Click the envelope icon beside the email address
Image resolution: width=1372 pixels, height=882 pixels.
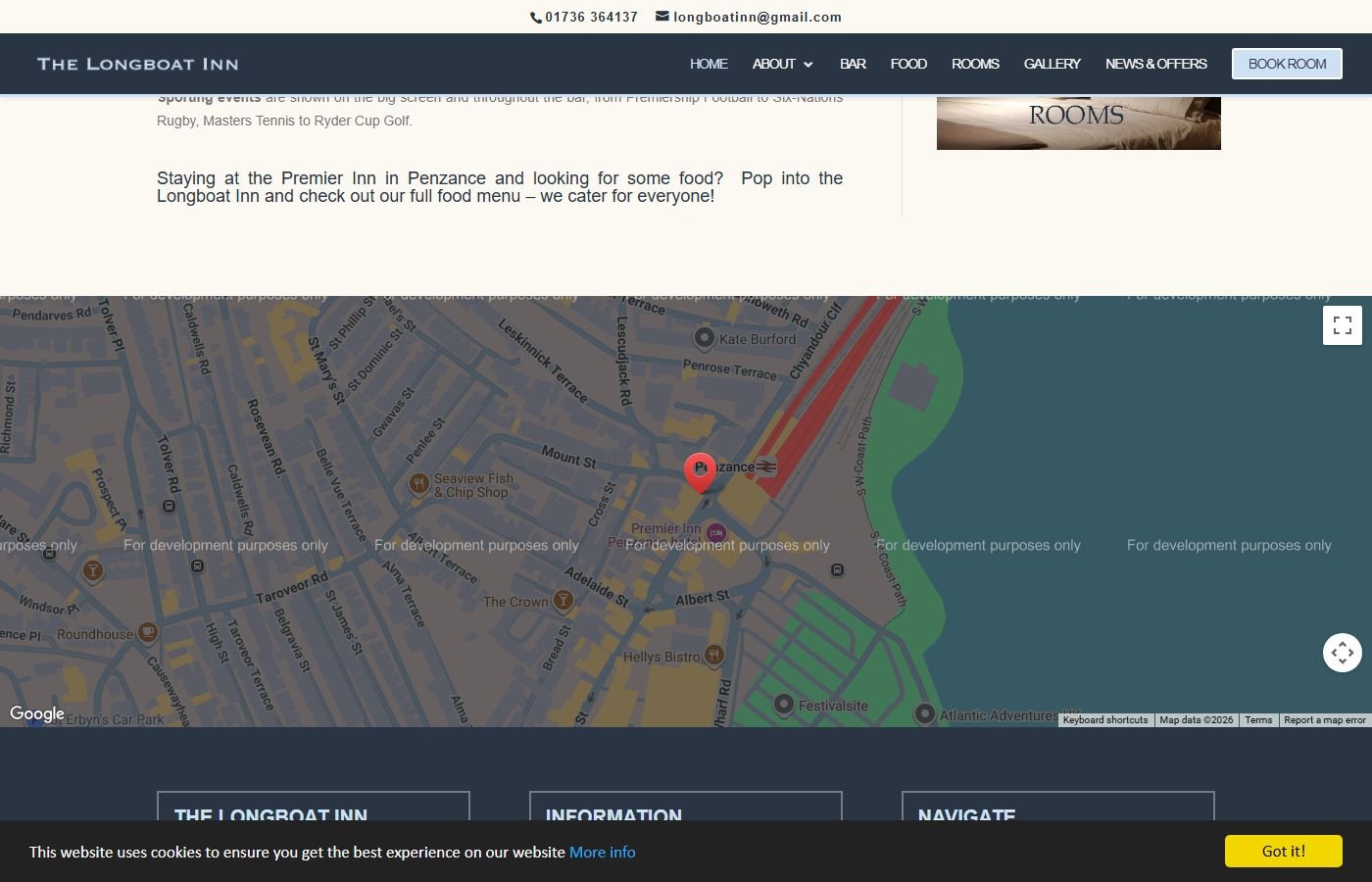662,17
